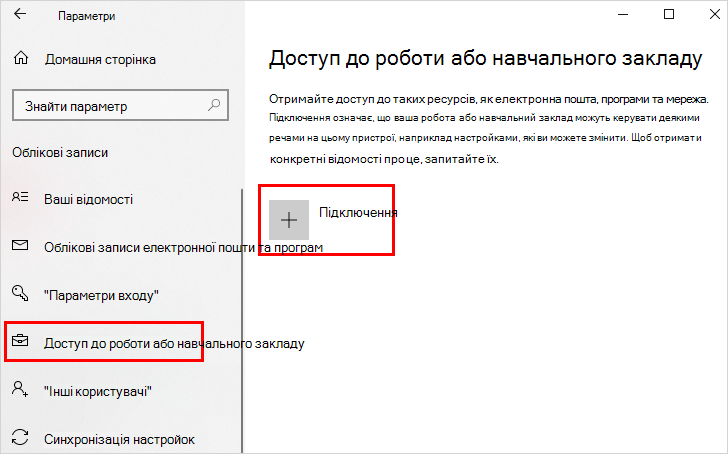Select the Ваші відомості person-lines icon
Viewport: 728px width, 454px height.
coord(20,197)
